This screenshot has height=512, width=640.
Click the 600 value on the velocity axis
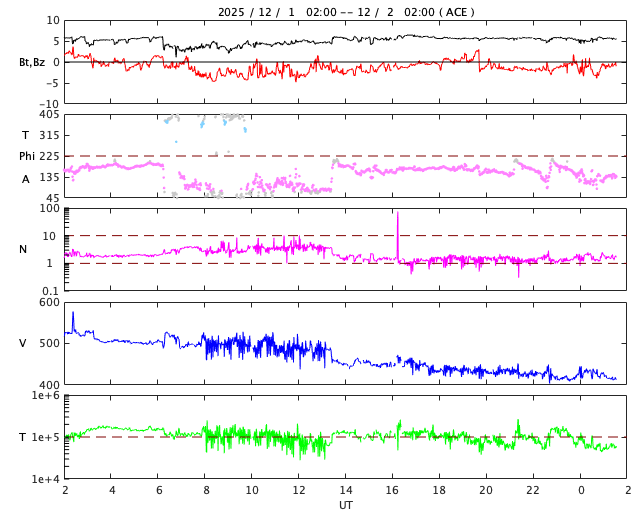pyautogui.click(x=49, y=302)
